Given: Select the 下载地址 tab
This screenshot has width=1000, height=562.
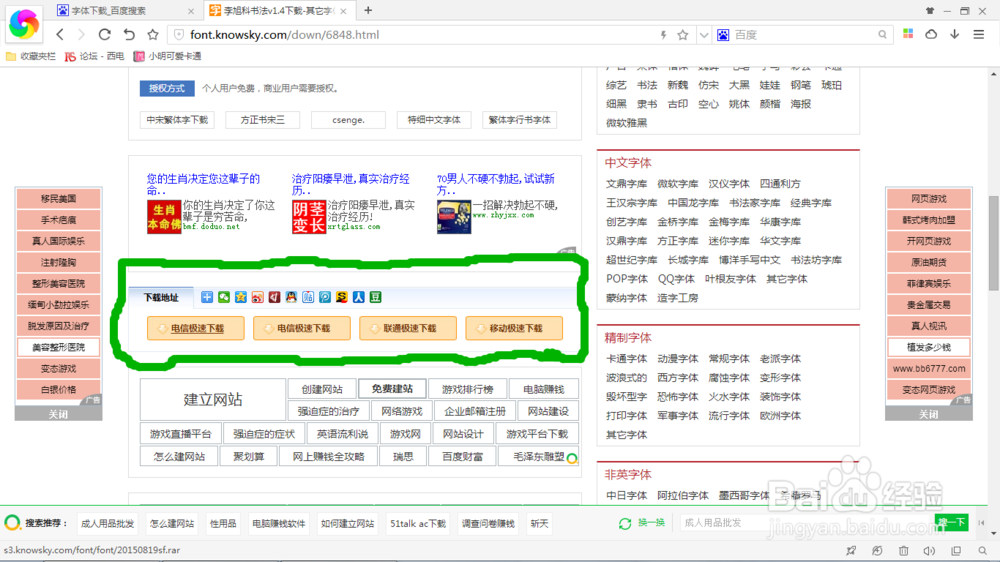Looking at the screenshot, I should pos(161,297).
